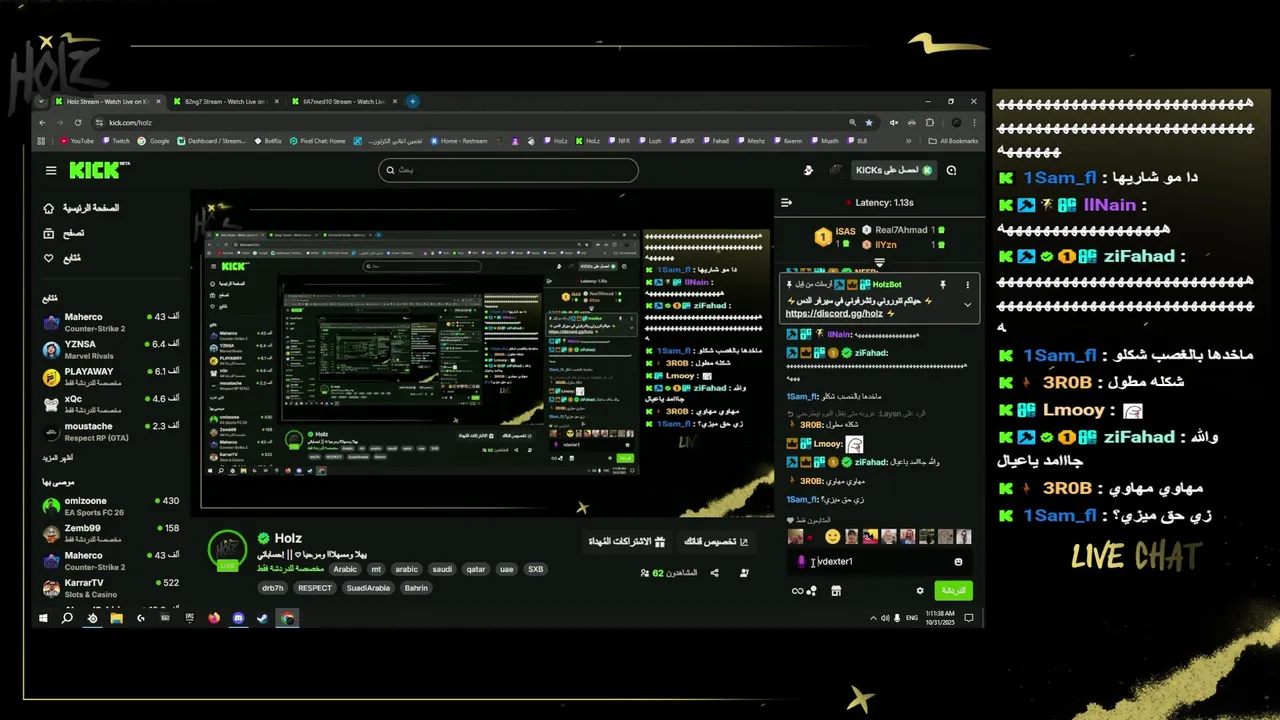
Task: Open the share icon under the stream
Action: pos(714,573)
